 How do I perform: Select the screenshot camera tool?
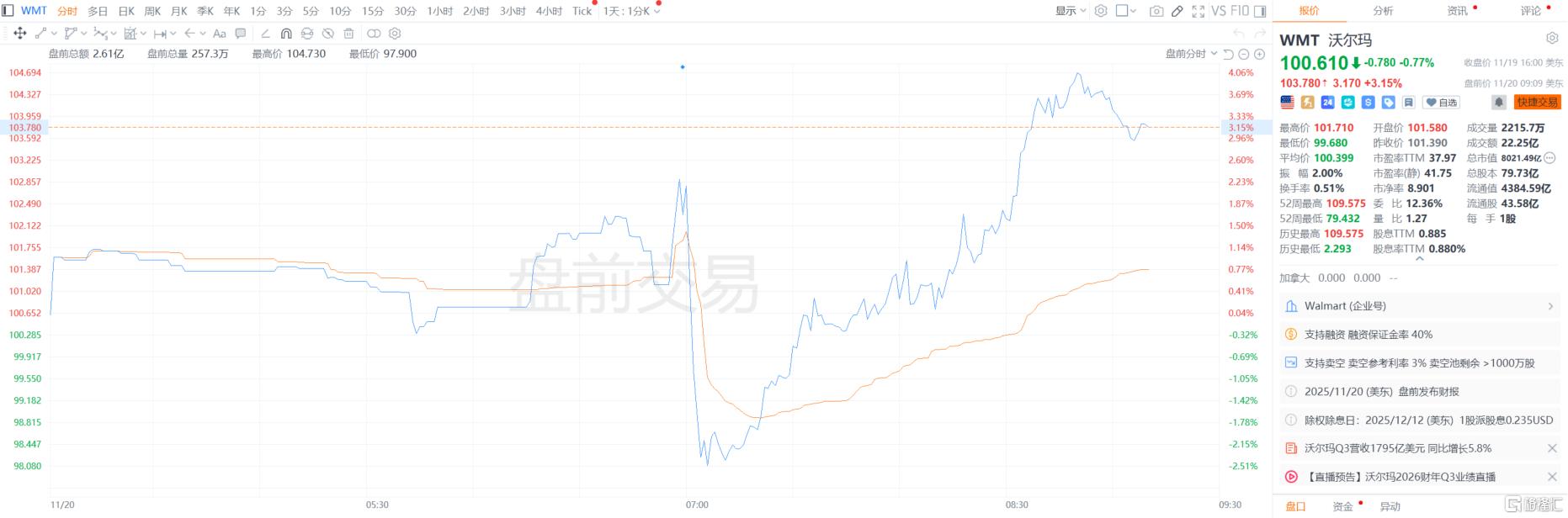(x=1157, y=11)
